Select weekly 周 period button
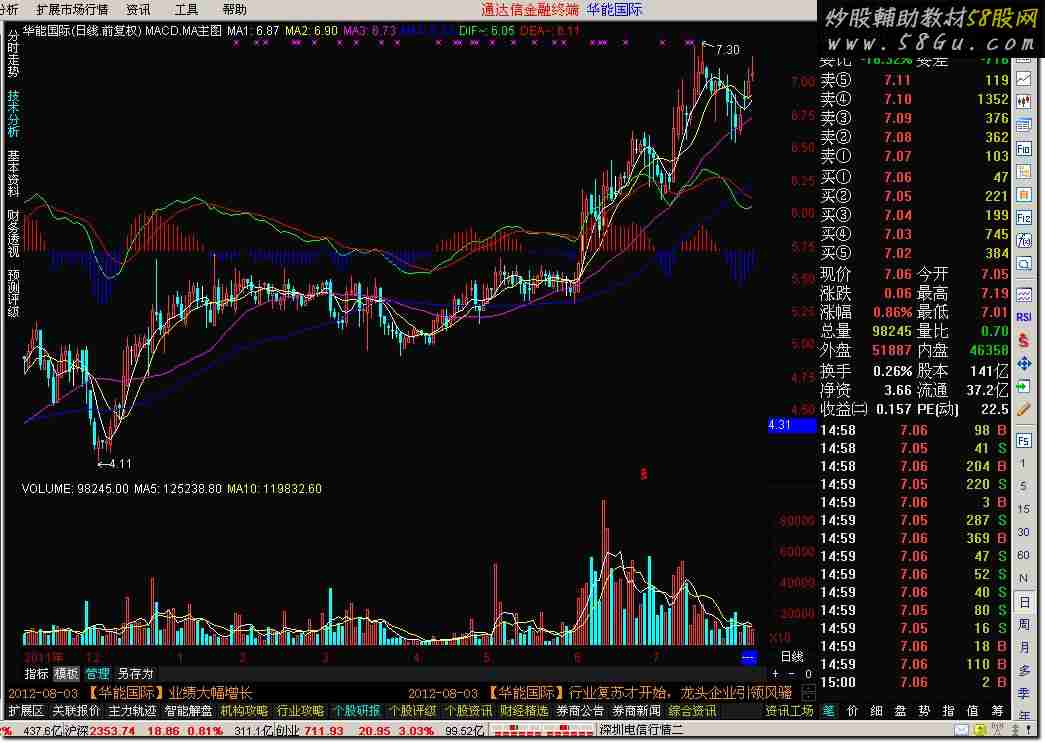This screenshot has height=743, width=1045. pos(1023,624)
